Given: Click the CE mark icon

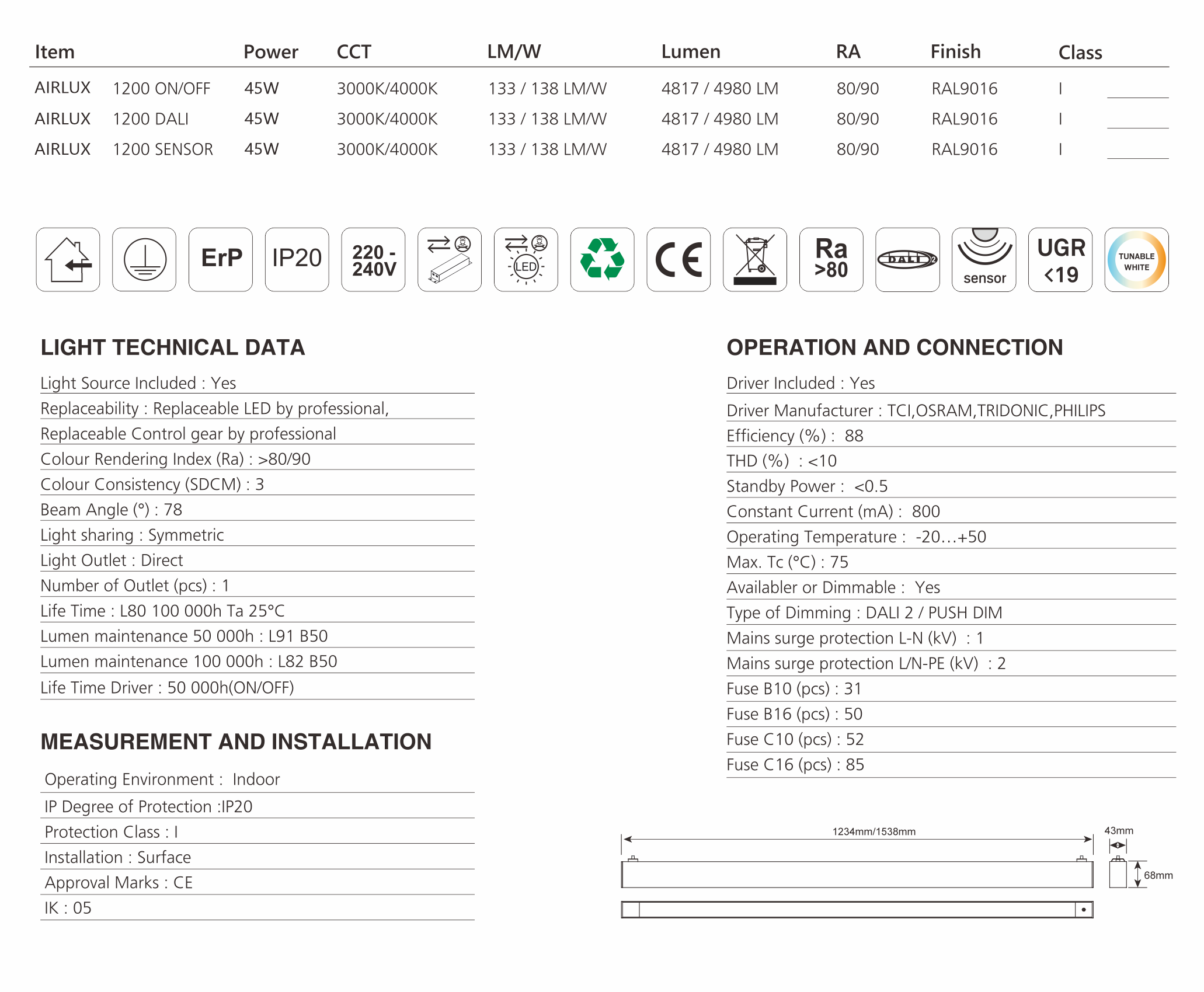Looking at the screenshot, I should point(678,260).
